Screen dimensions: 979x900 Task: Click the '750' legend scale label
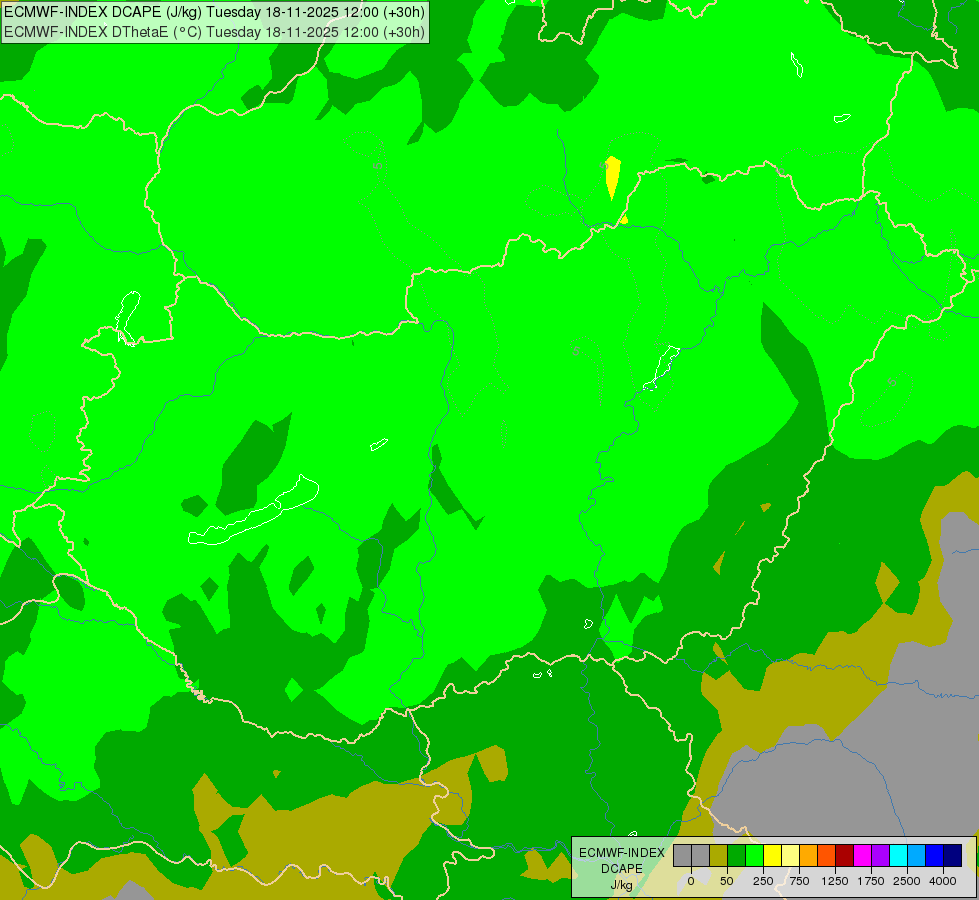[x=799, y=881]
